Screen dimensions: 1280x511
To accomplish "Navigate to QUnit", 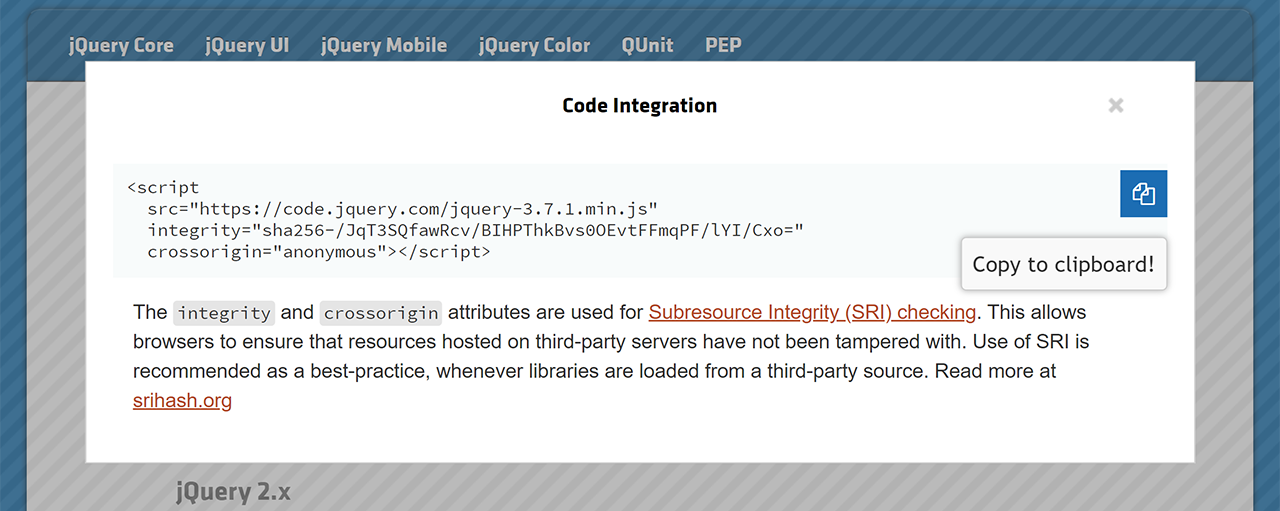I will coord(647,45).
